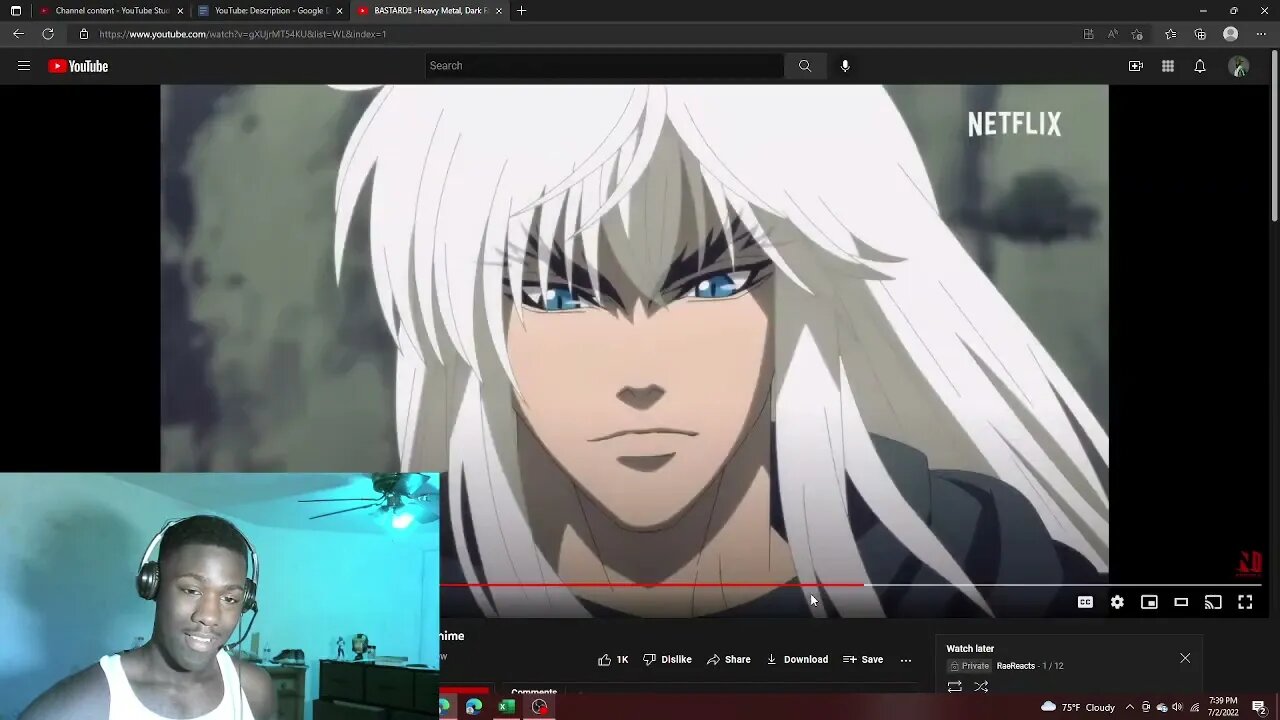Open video player settings gear
Viewport: 1280px width, 720px height.
click(1117, 602)
